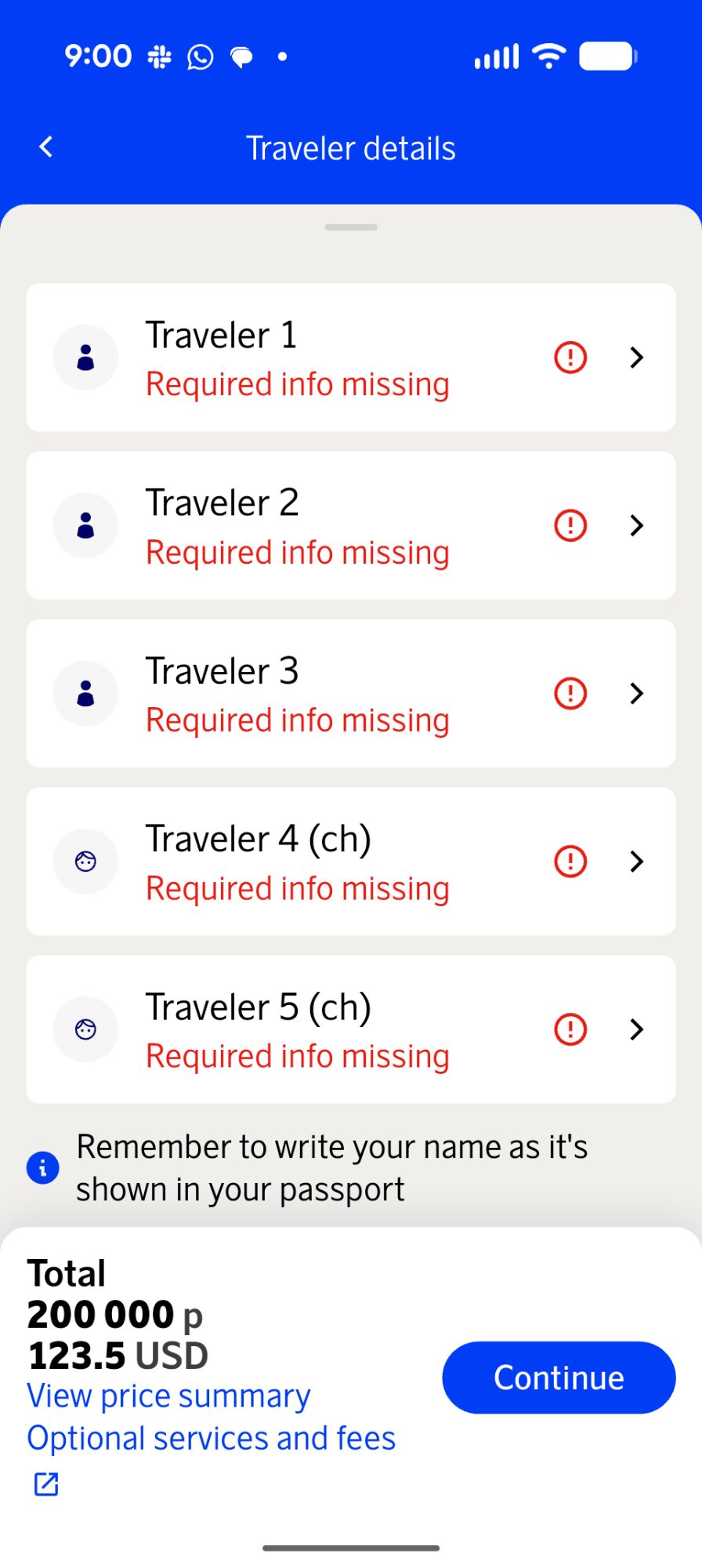Image resolution: width=702 pixels, height=1568 pixels.
Task: Tap the sheet drag handle
Action: coord(351,227)
